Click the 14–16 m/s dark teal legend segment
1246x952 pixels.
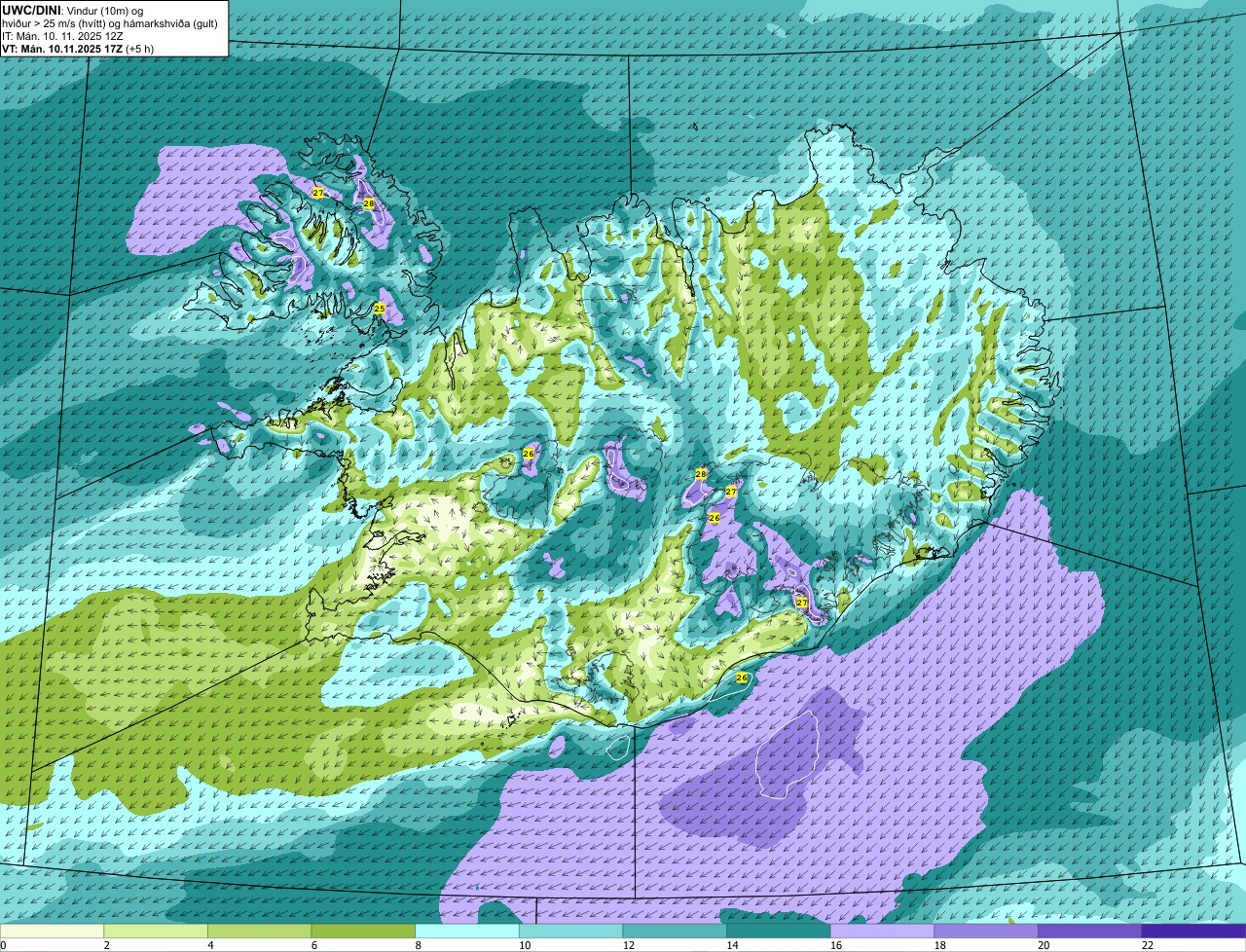779,931
